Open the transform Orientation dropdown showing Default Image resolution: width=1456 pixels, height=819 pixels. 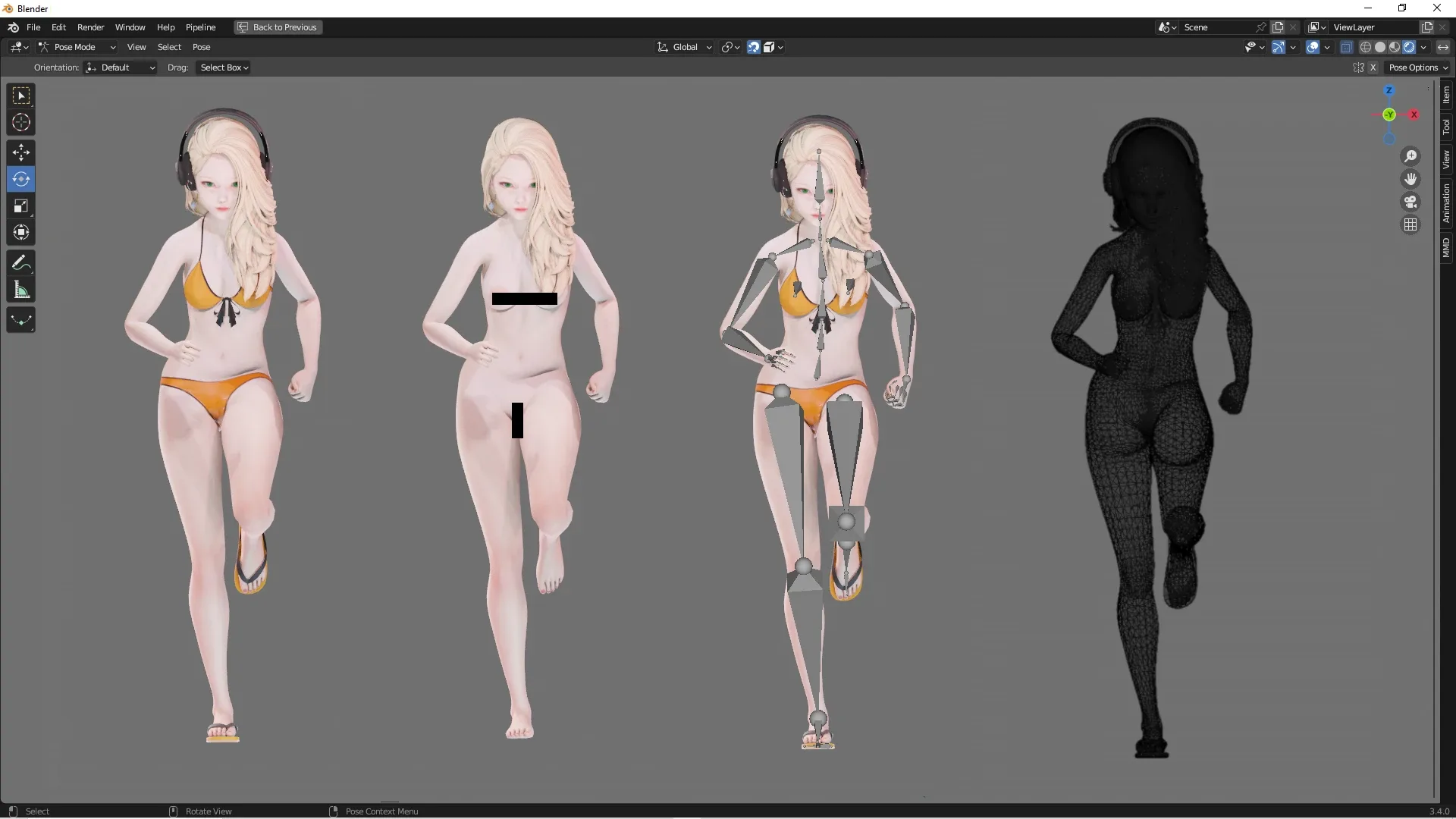(x=120, y=67)
